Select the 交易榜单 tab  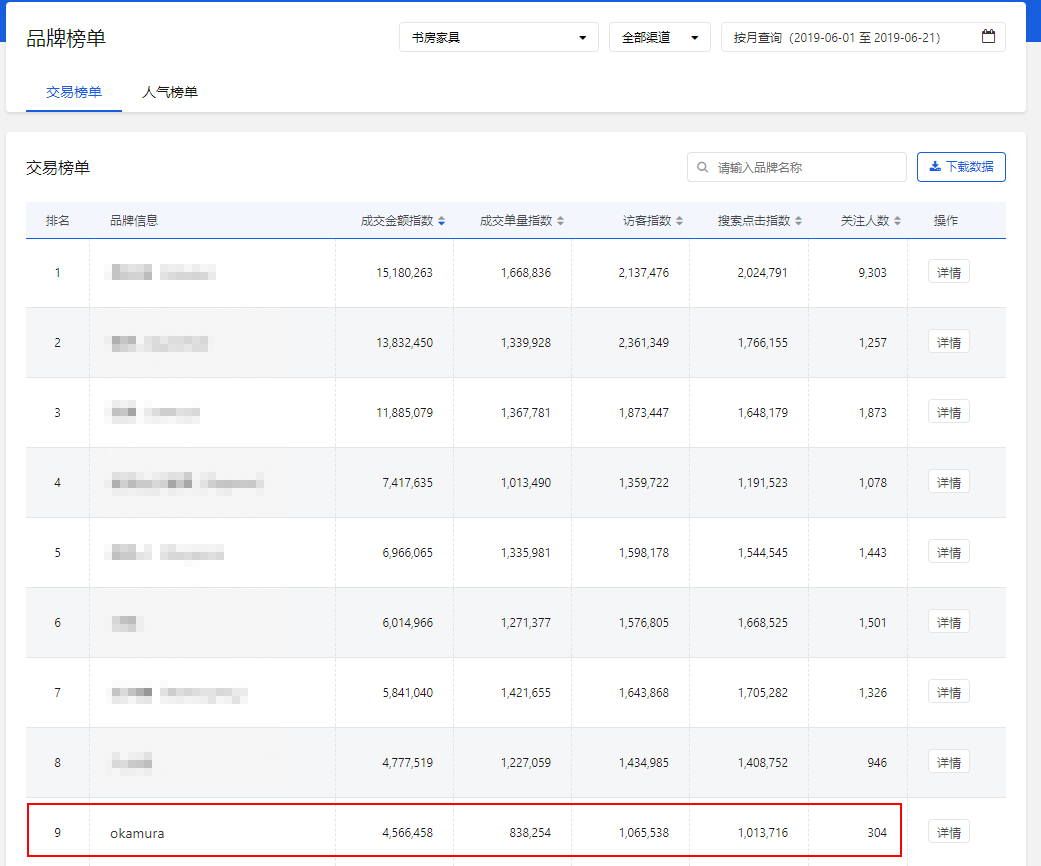point(74,92)
